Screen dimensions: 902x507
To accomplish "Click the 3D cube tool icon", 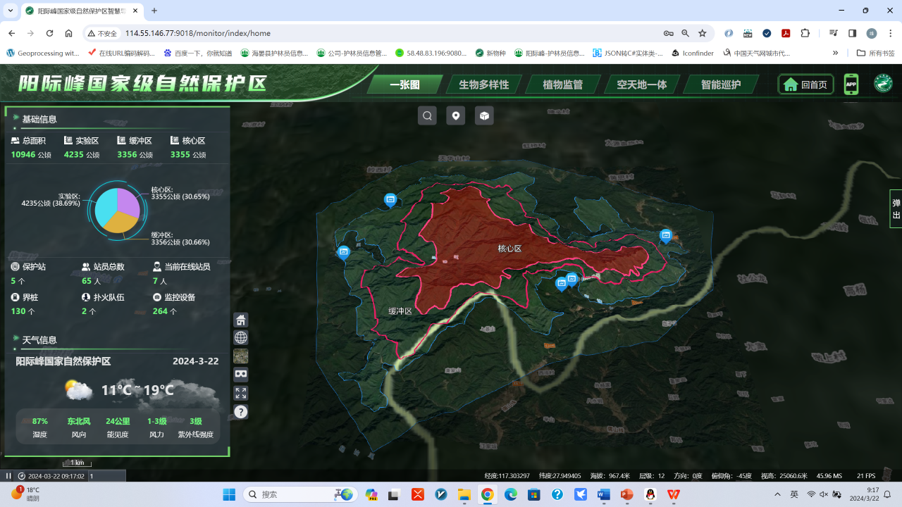I will [x=484, y=116].
